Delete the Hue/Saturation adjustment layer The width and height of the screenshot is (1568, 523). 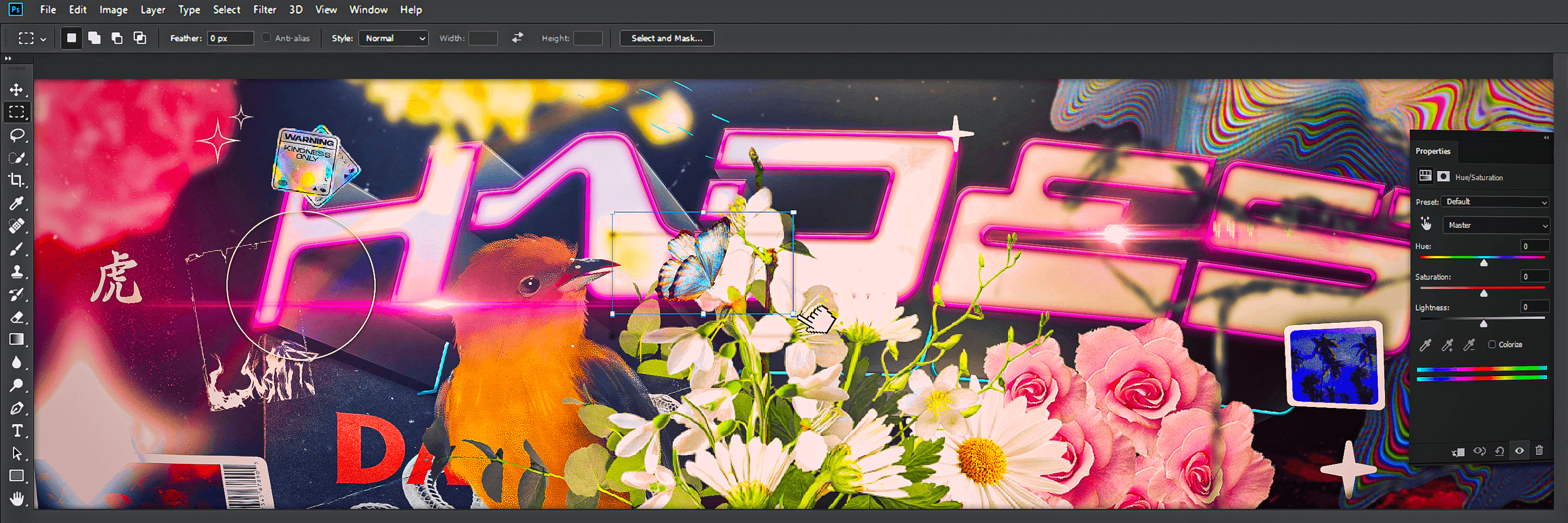coord(1539,450)
